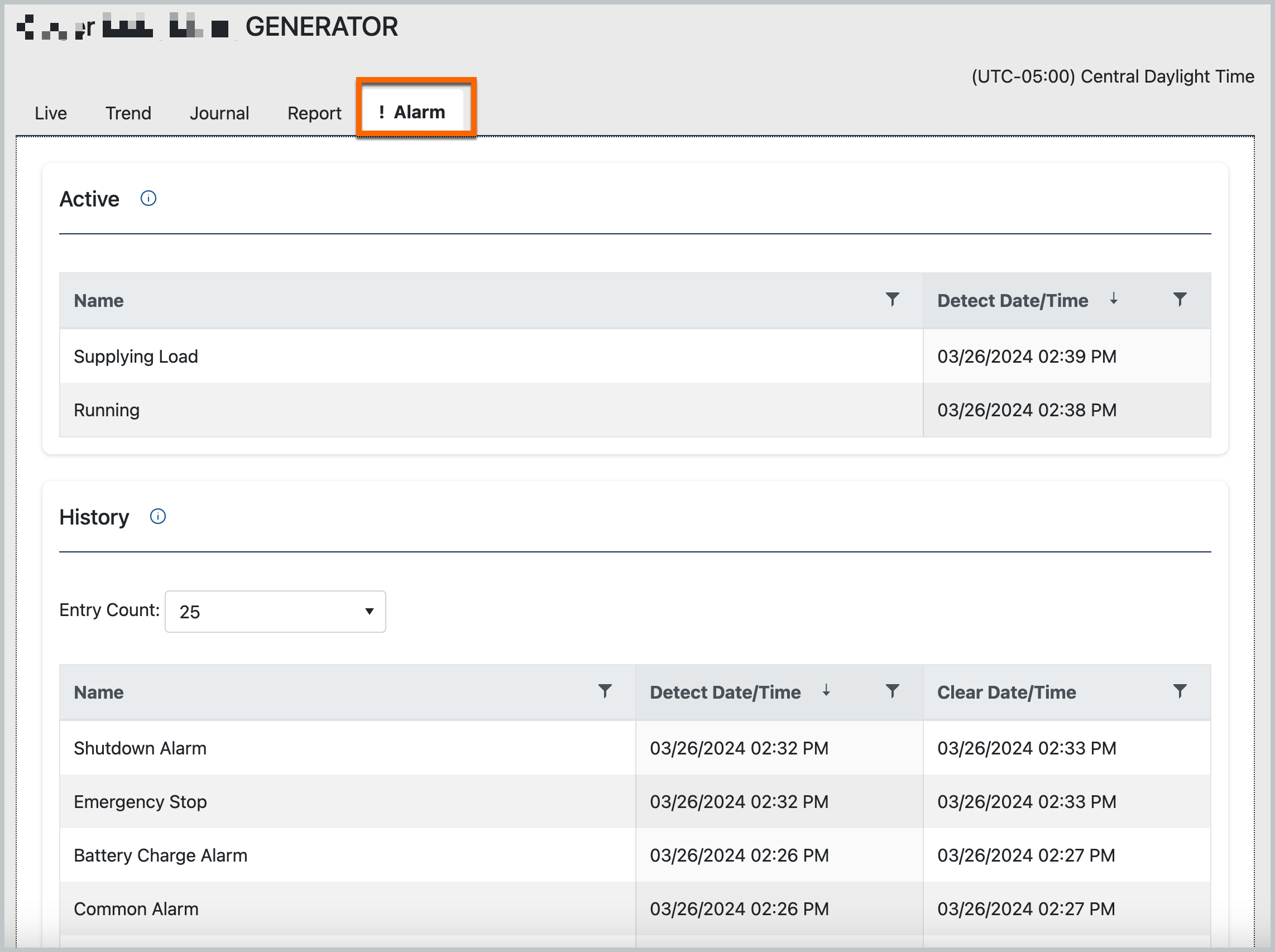Click the info icon next to Active
The width and height of the screenshot is (1275, 952).
(148, 199)
